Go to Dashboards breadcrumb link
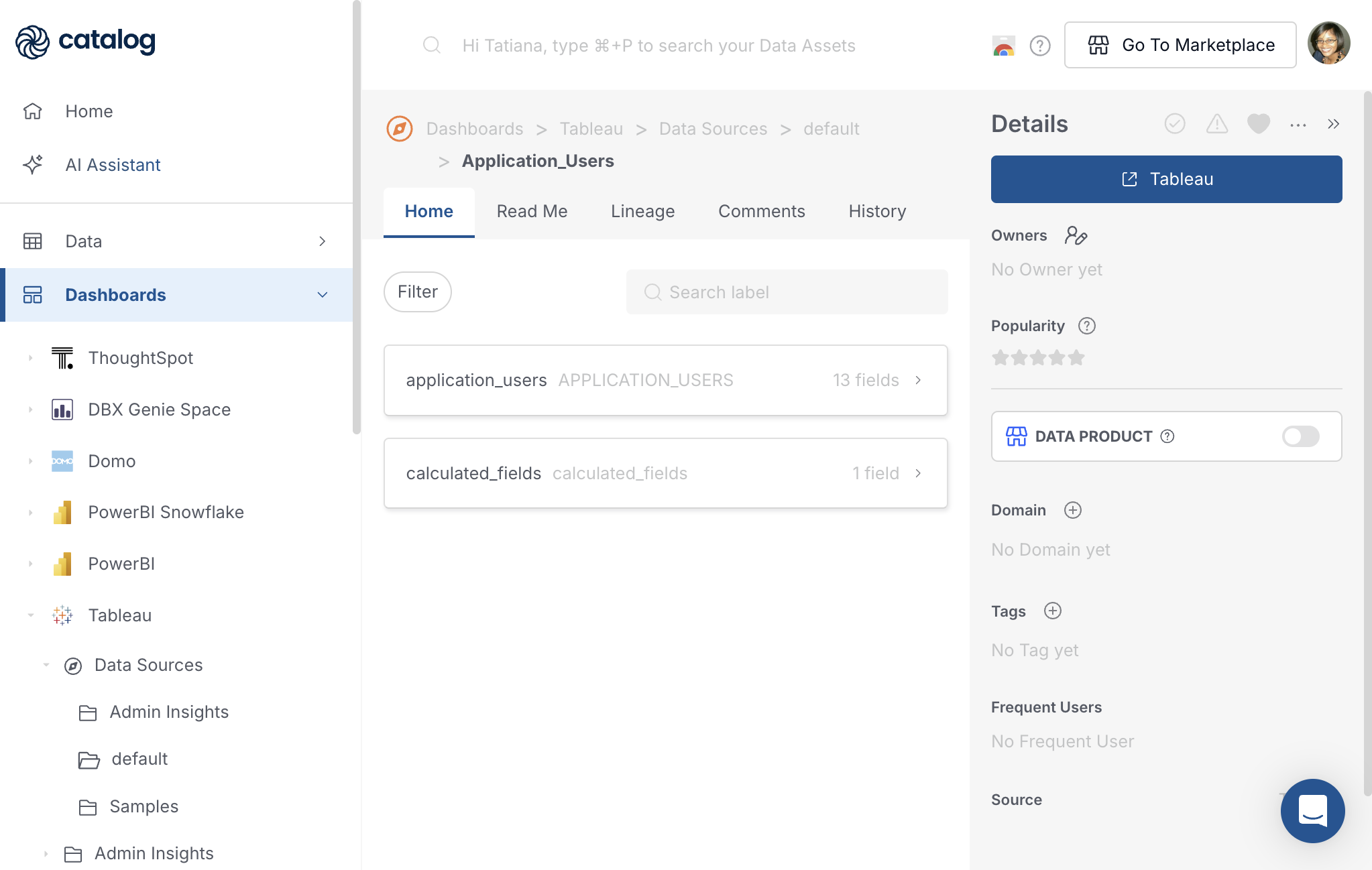This screenshot has width=1372, height=870. (475, 129)
